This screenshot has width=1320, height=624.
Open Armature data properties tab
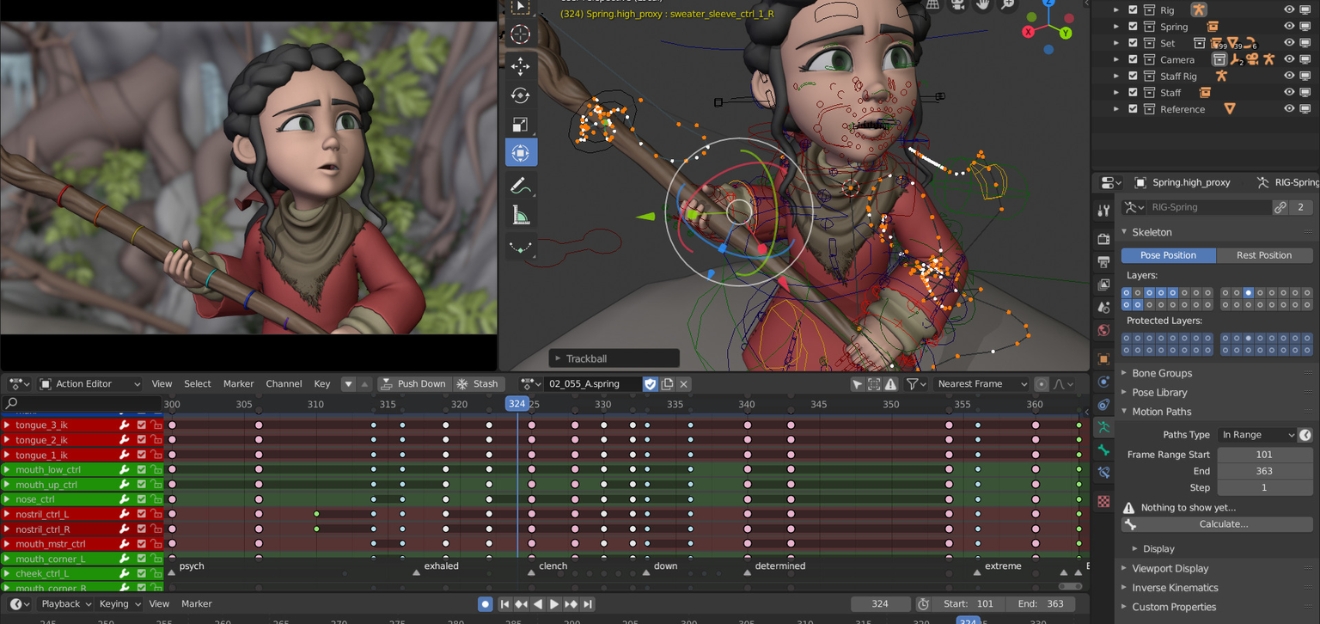(x=1104, y=427)
